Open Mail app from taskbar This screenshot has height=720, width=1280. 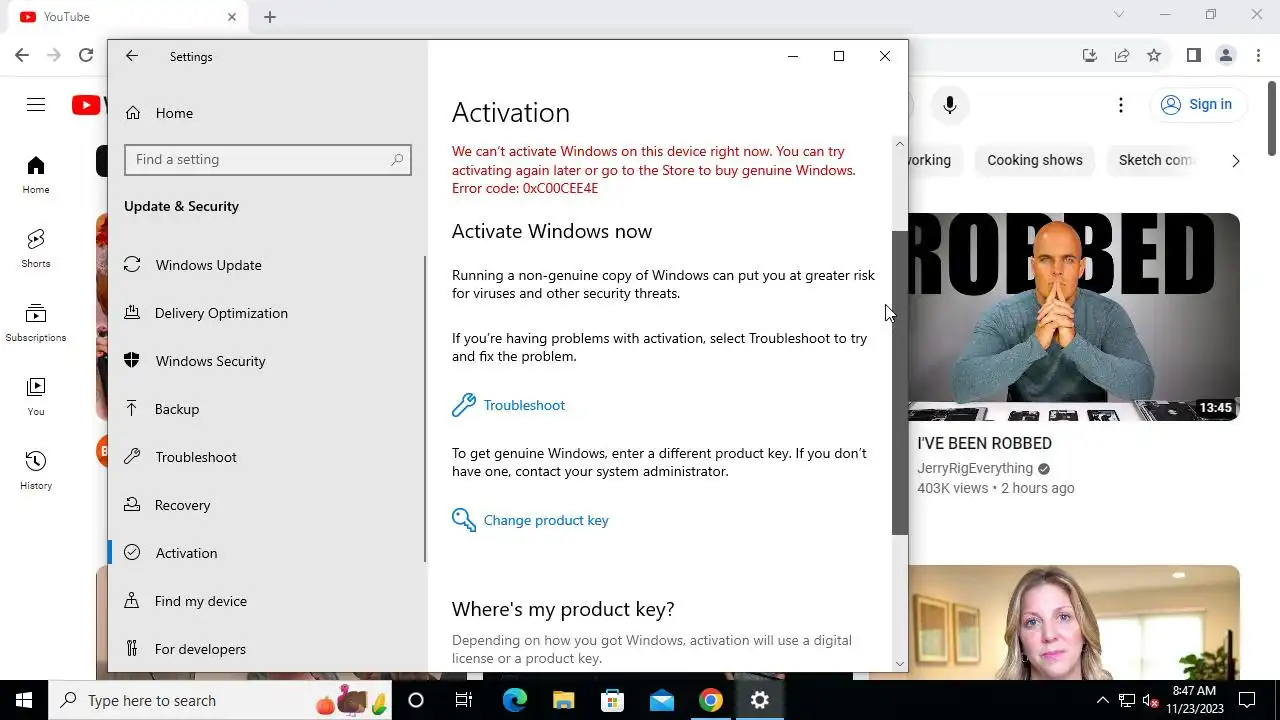[661, 700]
